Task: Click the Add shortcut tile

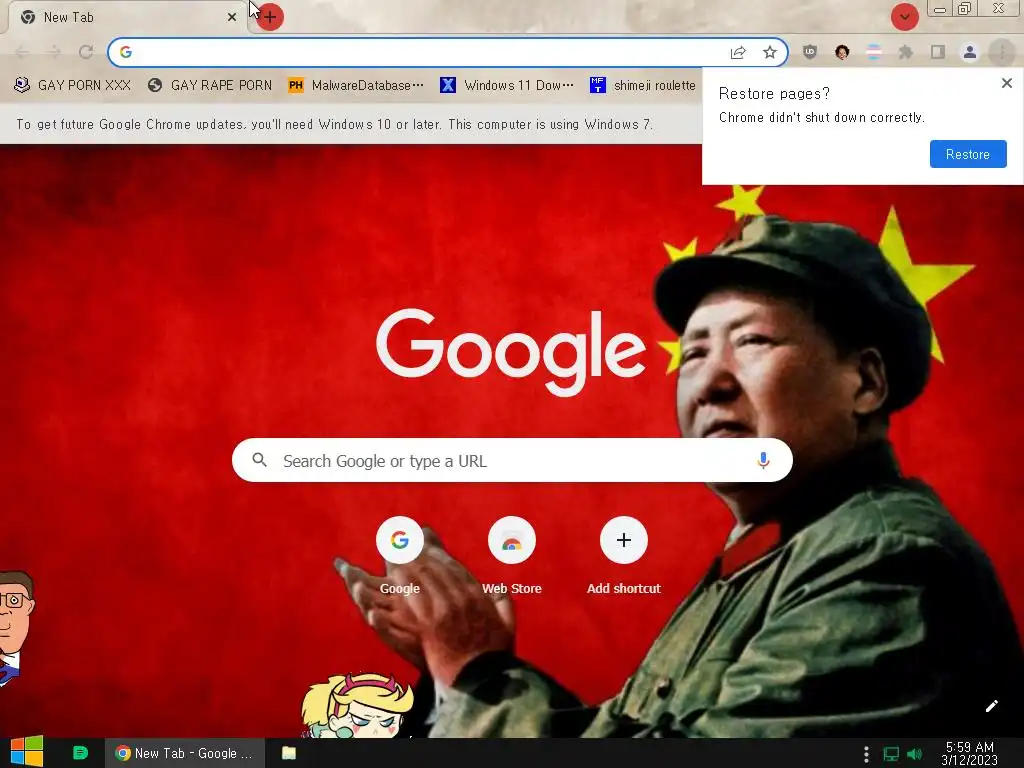Action: [624, 555]
